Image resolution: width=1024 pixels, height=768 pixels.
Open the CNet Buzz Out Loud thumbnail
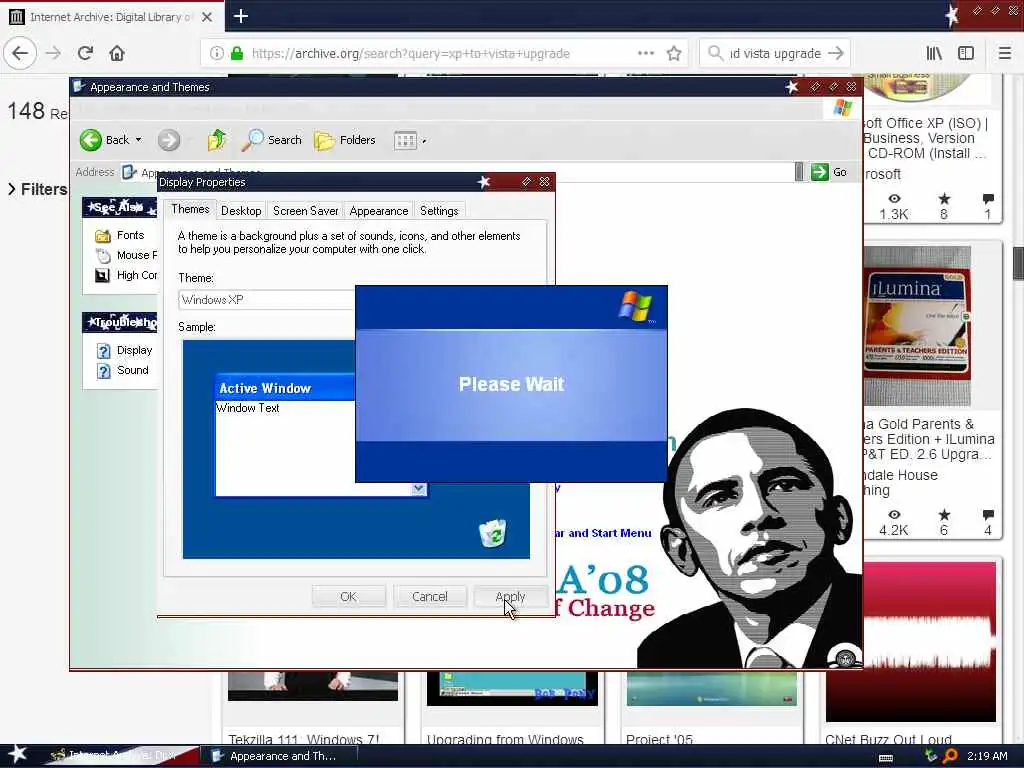(x=911, y=641)
